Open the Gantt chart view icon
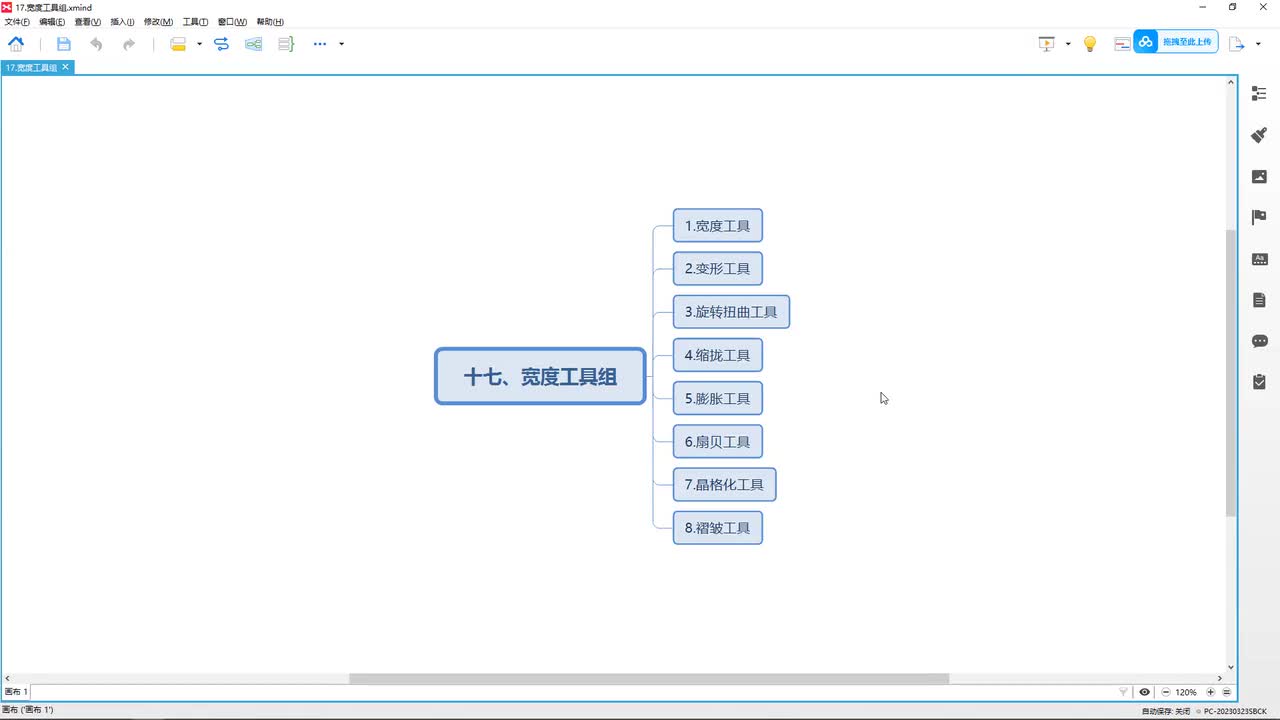Image resolution: width=1280 pixels, height=720 pixels. pos(1122,44)
